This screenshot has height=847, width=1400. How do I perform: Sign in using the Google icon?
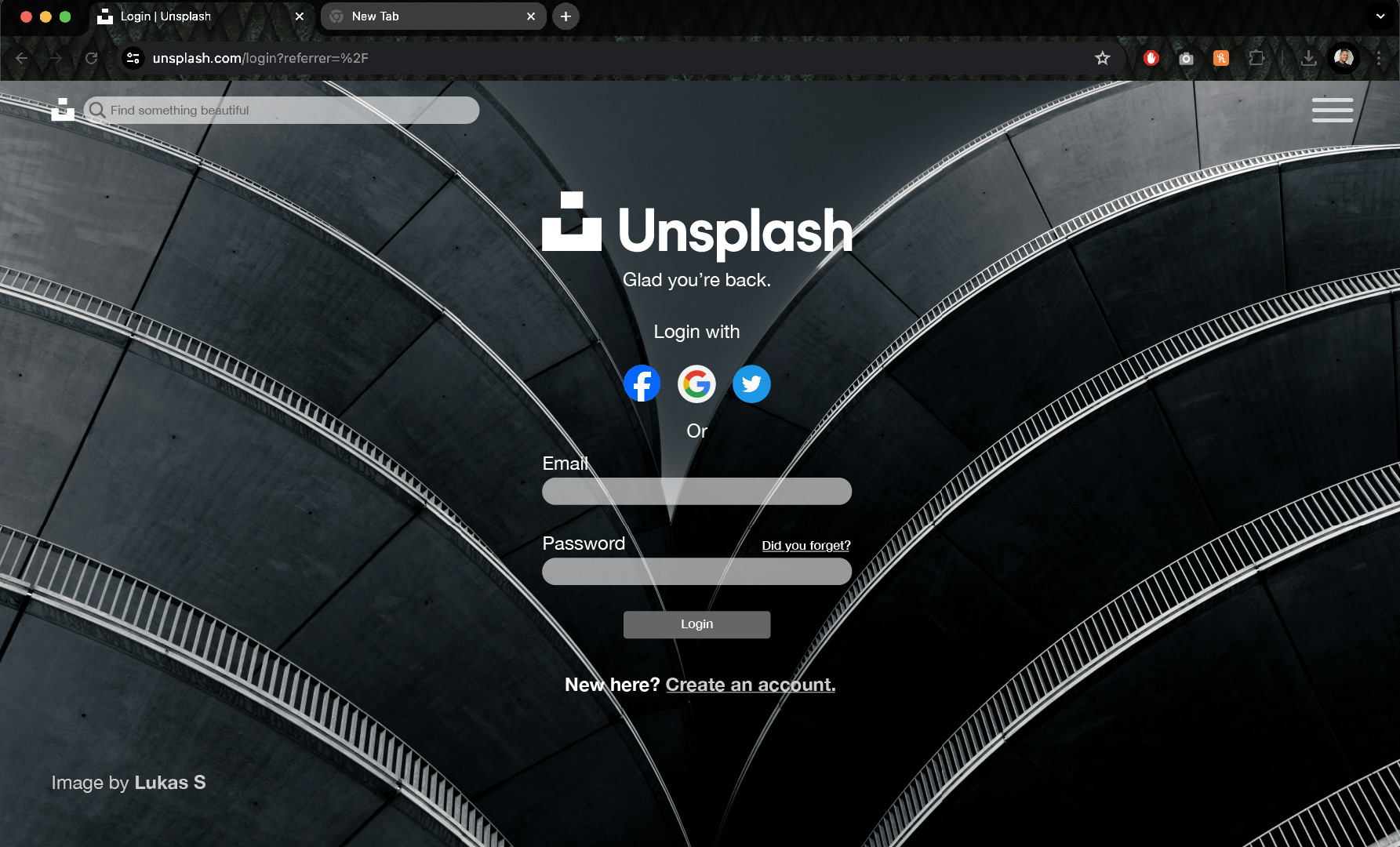696,384
